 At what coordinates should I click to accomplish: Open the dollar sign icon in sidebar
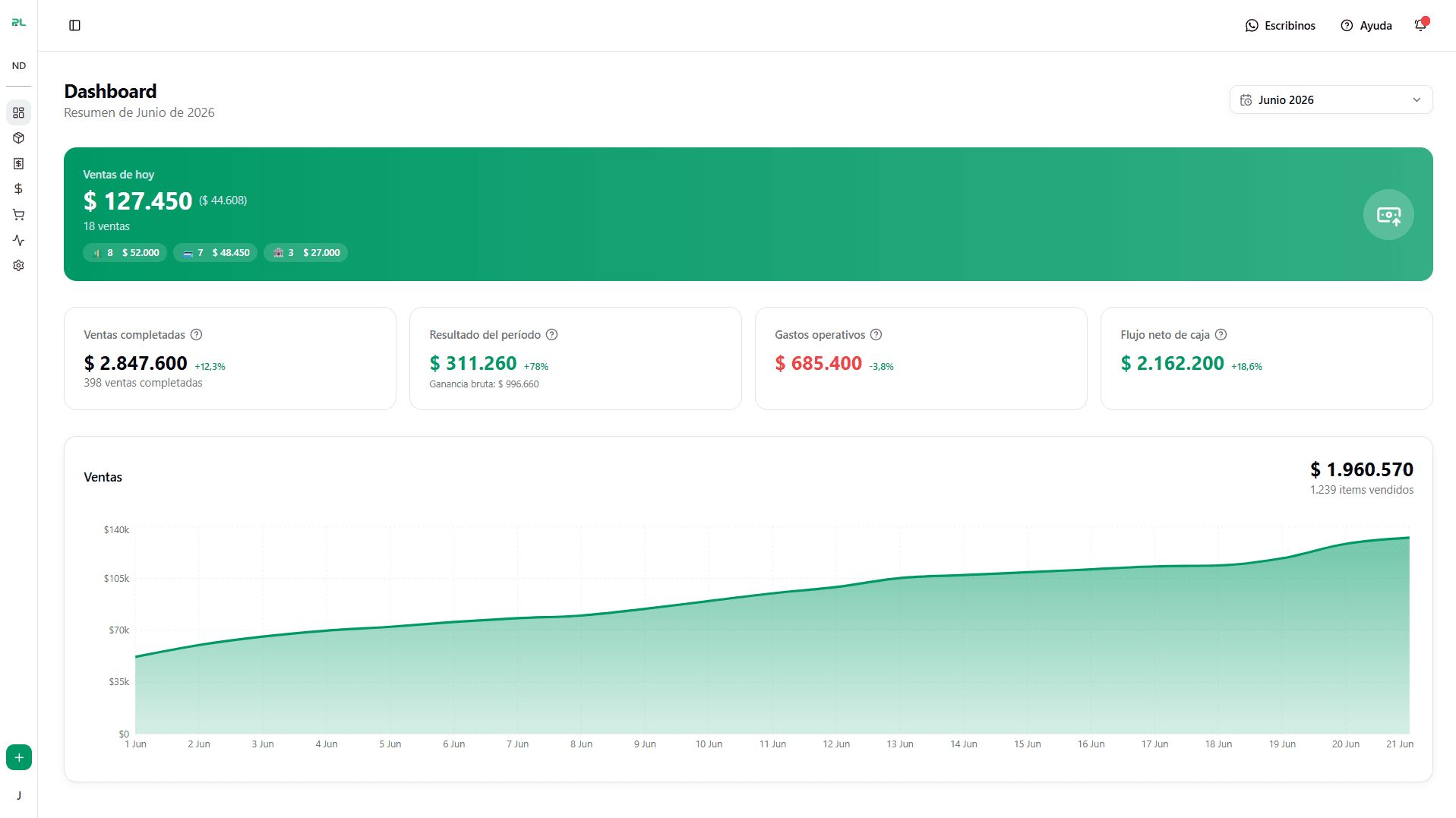[x=19, y=189]
